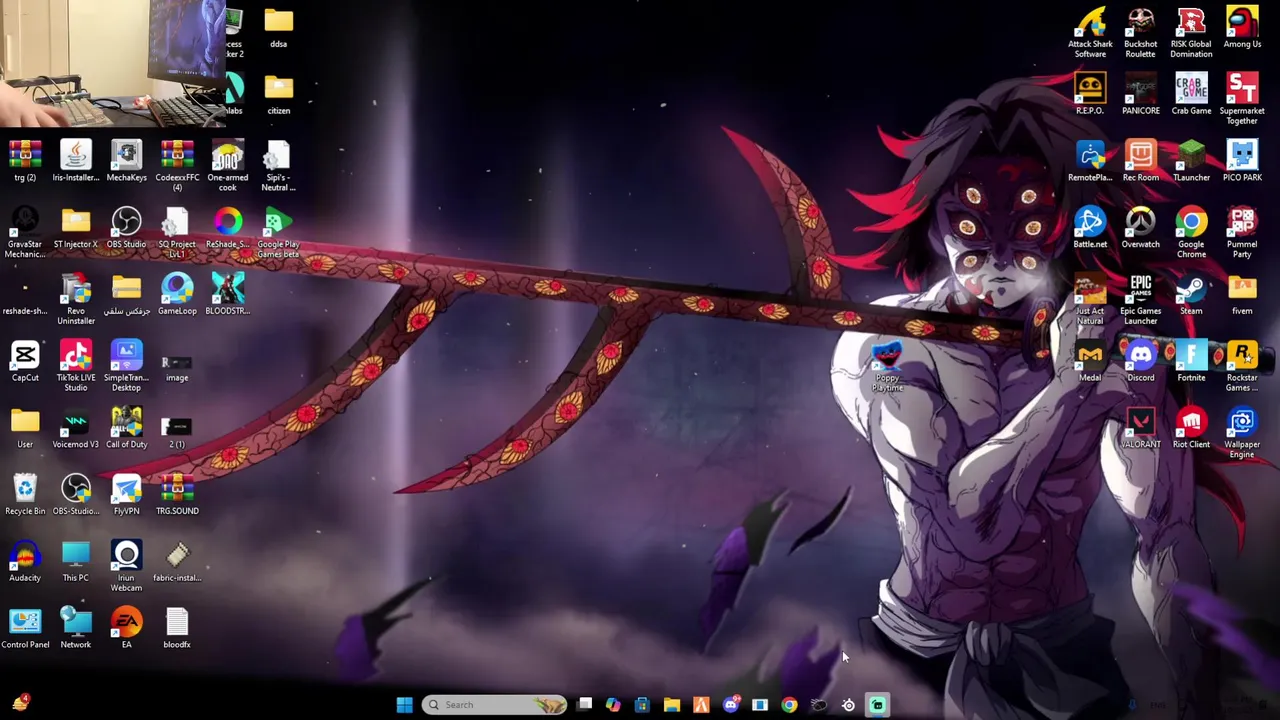Select the Fortnite desktop icon
Viewport: 1280px width, 720px height.
pos(1191,362)
